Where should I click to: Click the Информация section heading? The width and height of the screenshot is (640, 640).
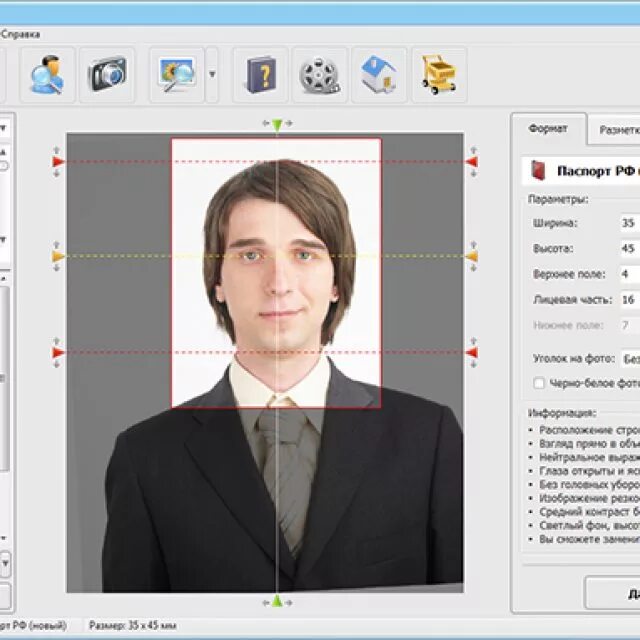pos(562,413)
